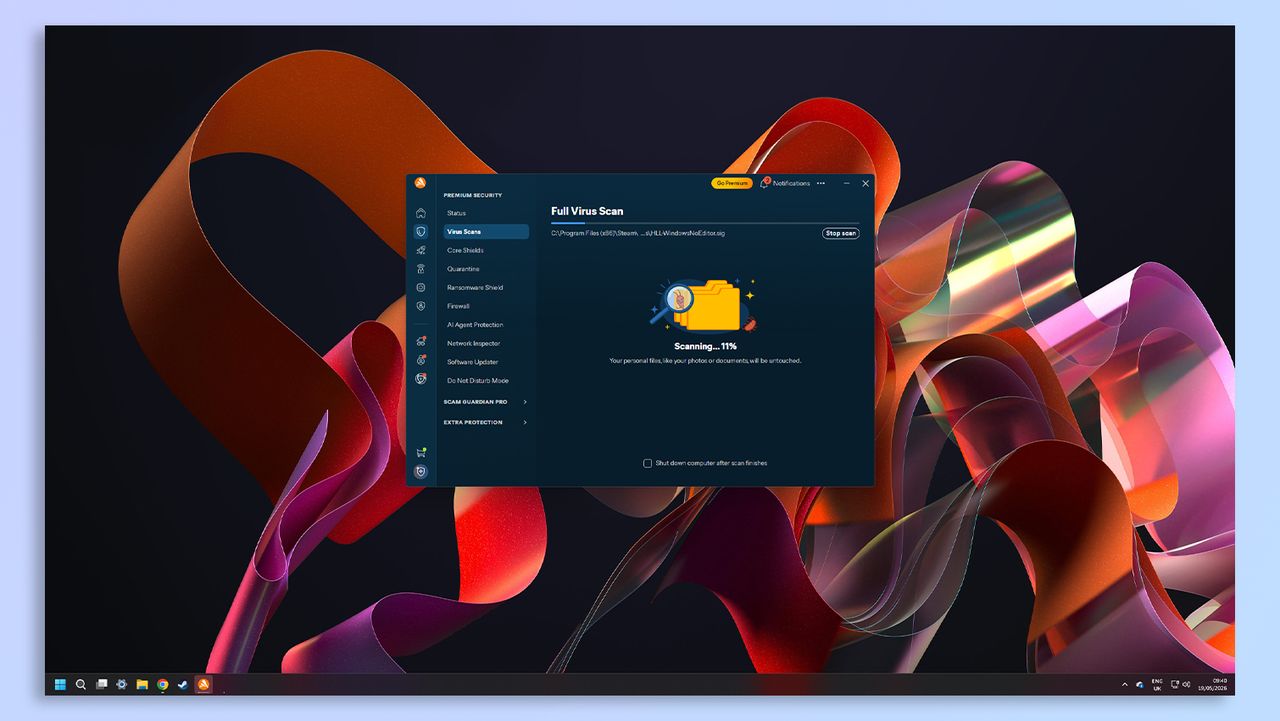Open the person-shield sidebar icon
The width and height of the screenshot is (1280, 721).
pyautogui.click(x=421, y=306)
